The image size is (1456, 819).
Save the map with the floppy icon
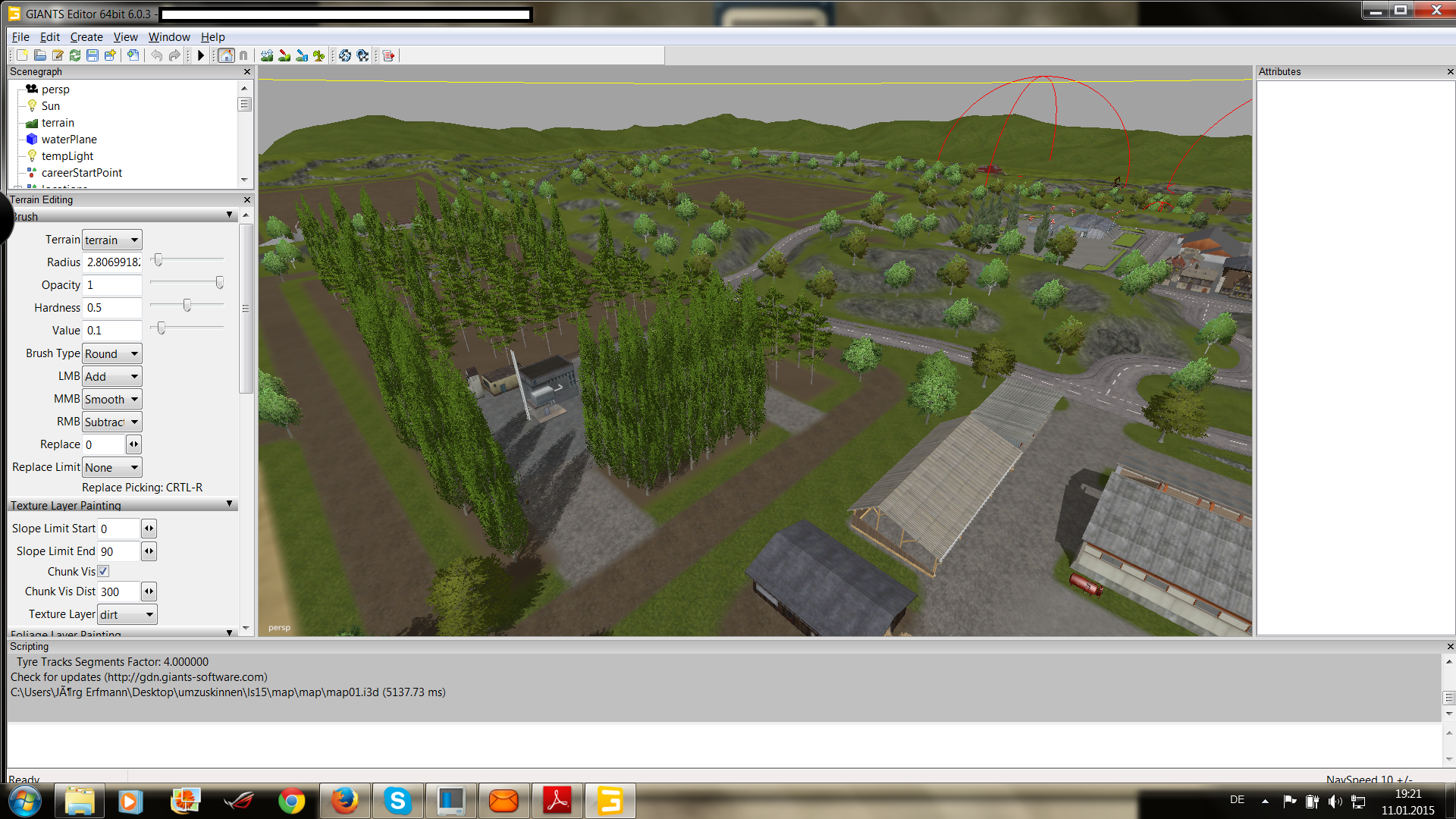pos(92,55)
